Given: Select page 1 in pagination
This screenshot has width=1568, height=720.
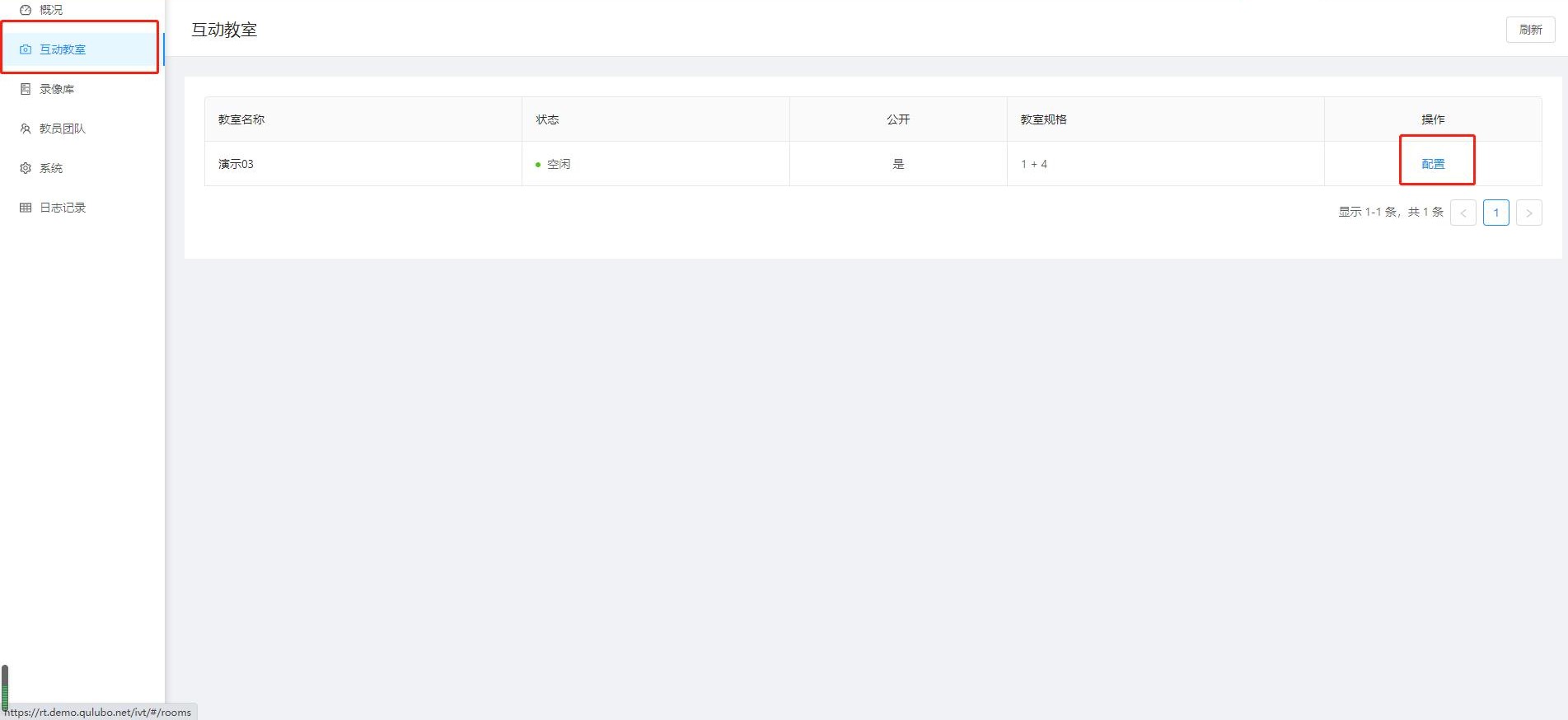Looking at the screenshot, I should coord(1496,213).
